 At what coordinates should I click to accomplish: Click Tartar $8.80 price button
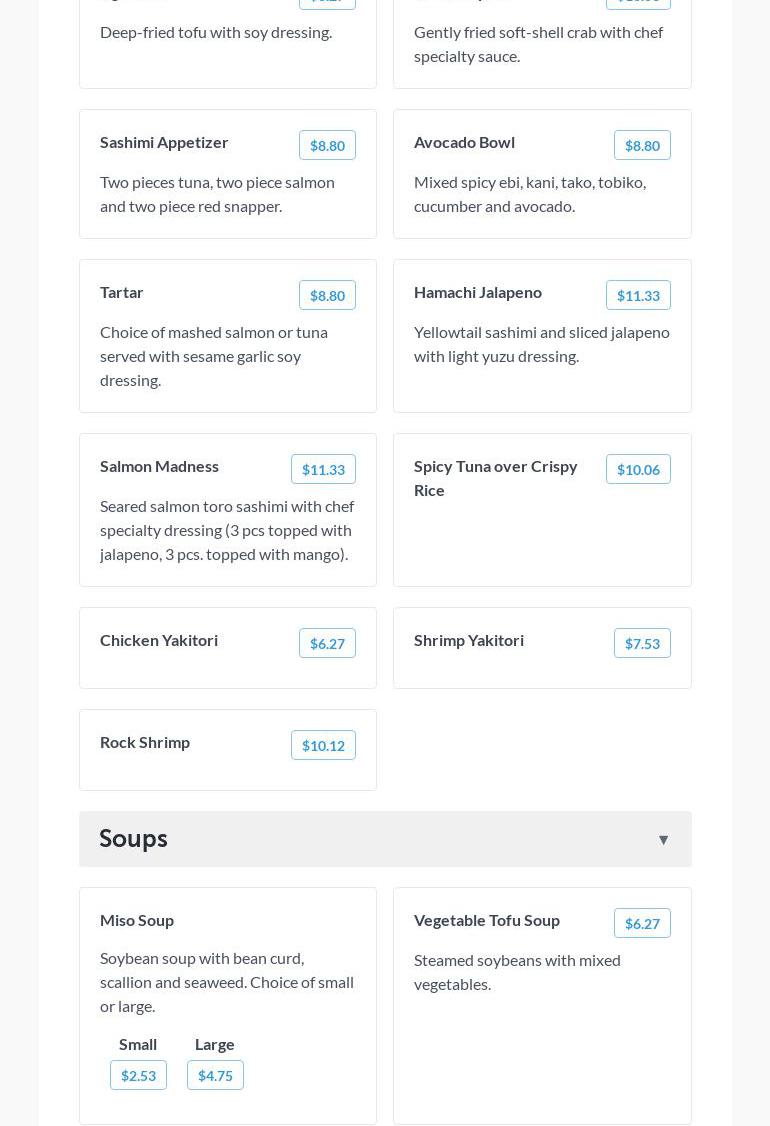pyautogui.click(x=327, y=295)
